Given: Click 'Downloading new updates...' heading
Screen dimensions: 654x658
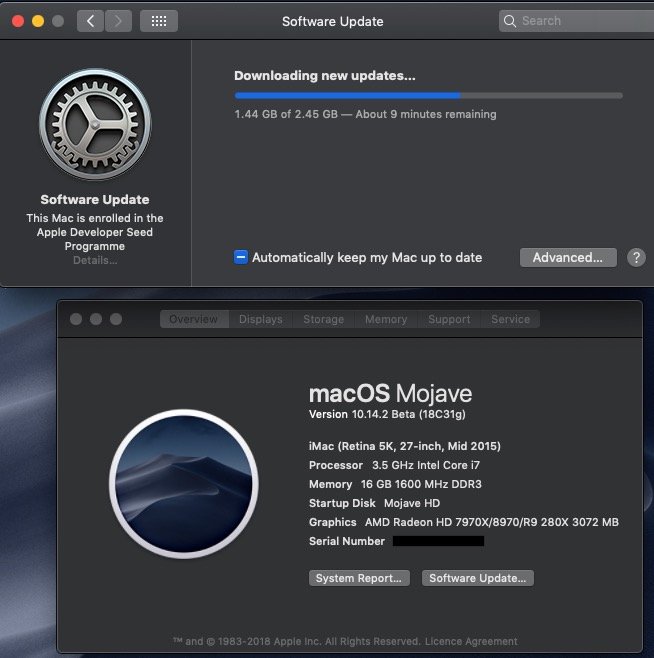Looking at the screenshot, I should click(324, 76).
